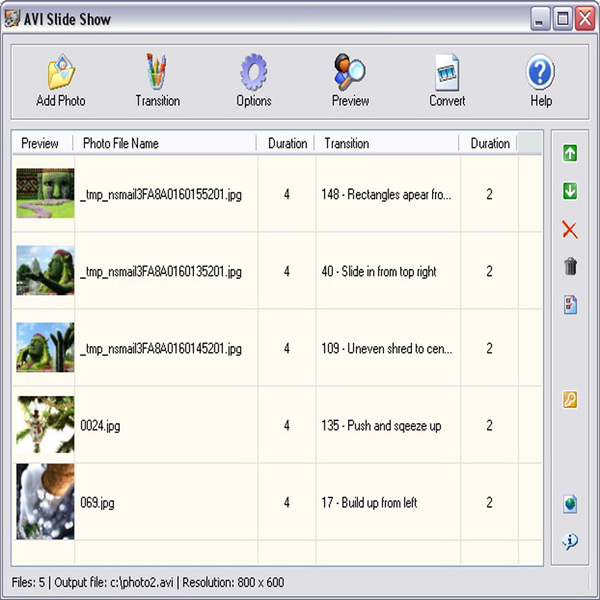Image resolution: width=600 pixels, height=600 pixels.
Task: Open Help question mark icon
Action: [540, 72]
